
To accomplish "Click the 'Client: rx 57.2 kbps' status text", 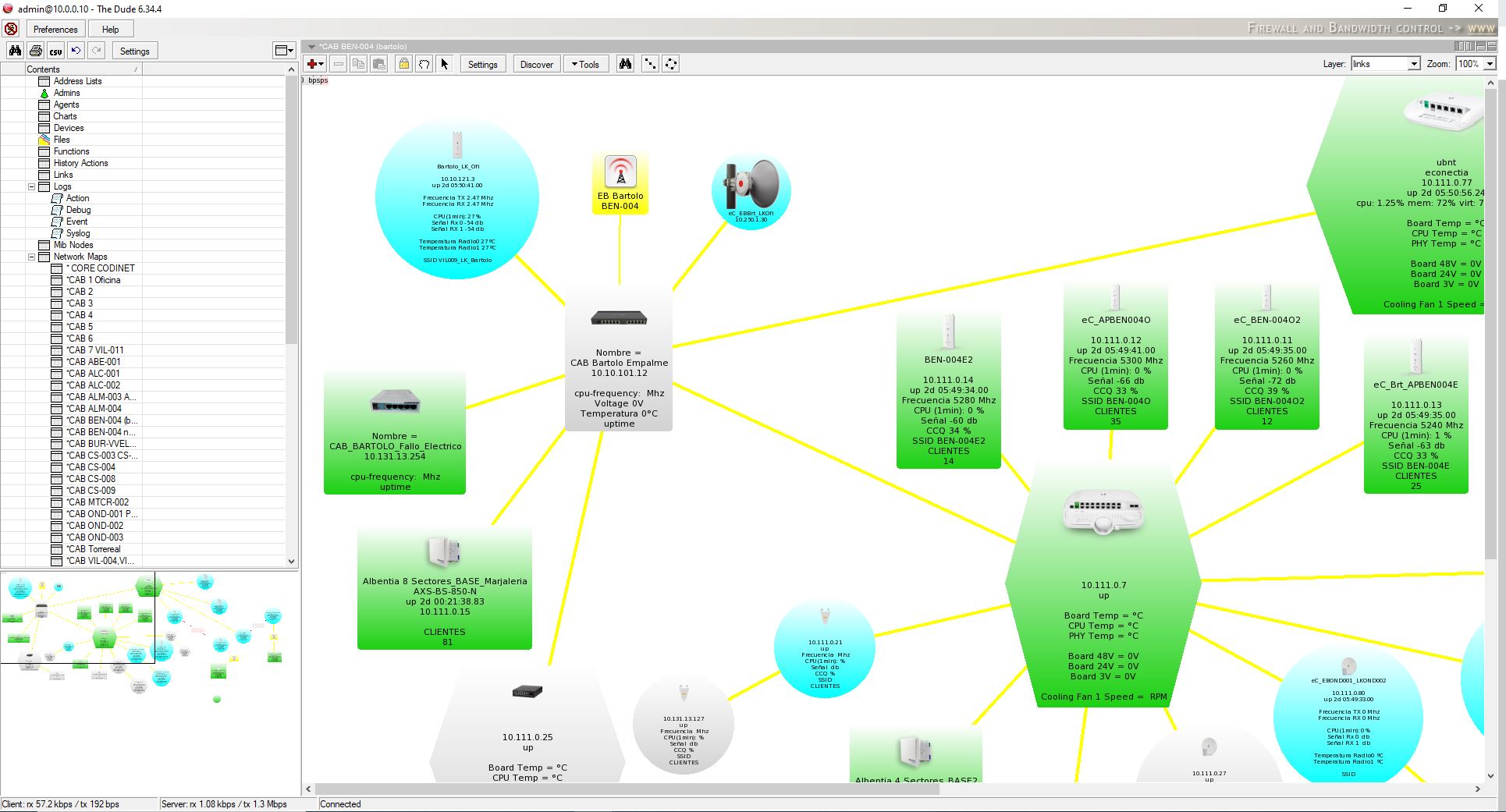I will click(x=61, y=804).
